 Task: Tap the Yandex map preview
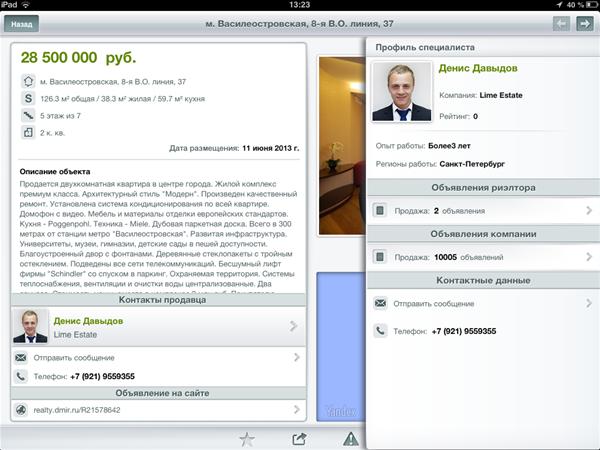(341, 347)
